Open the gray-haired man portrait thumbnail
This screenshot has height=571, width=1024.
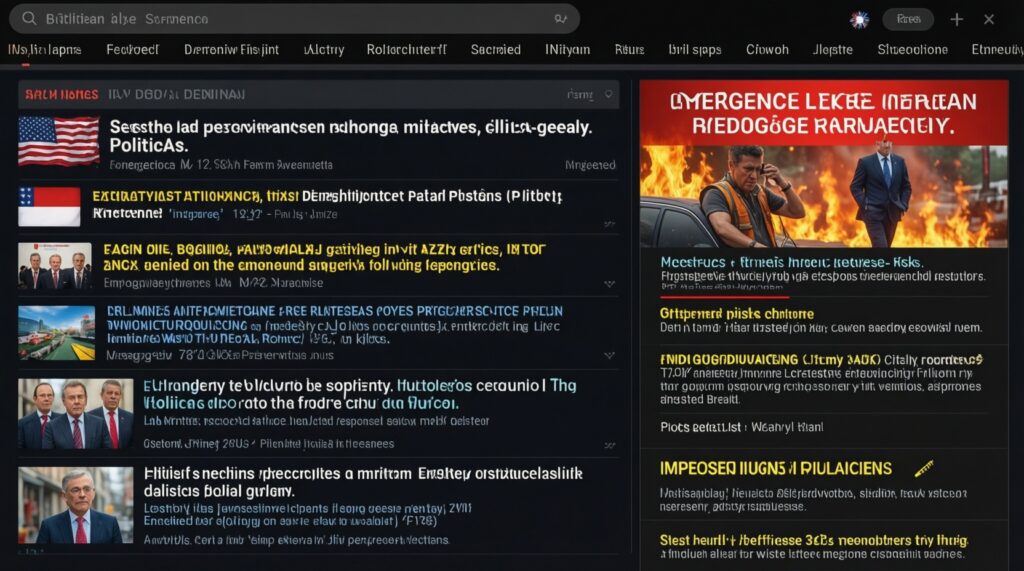tap(76, 505)
